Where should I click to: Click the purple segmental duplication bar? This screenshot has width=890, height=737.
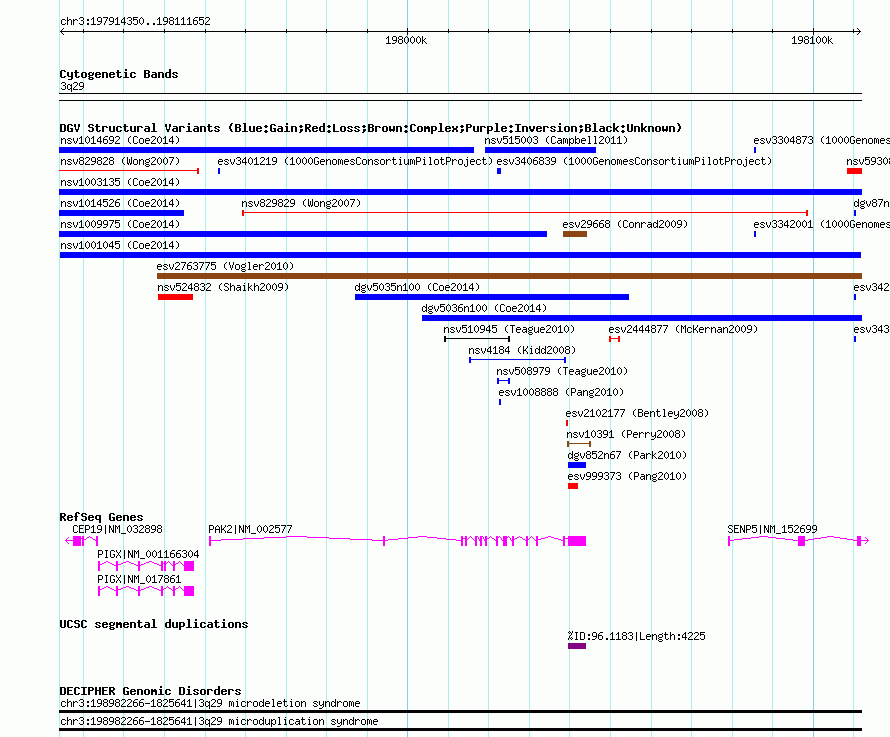tap(577, 646)
